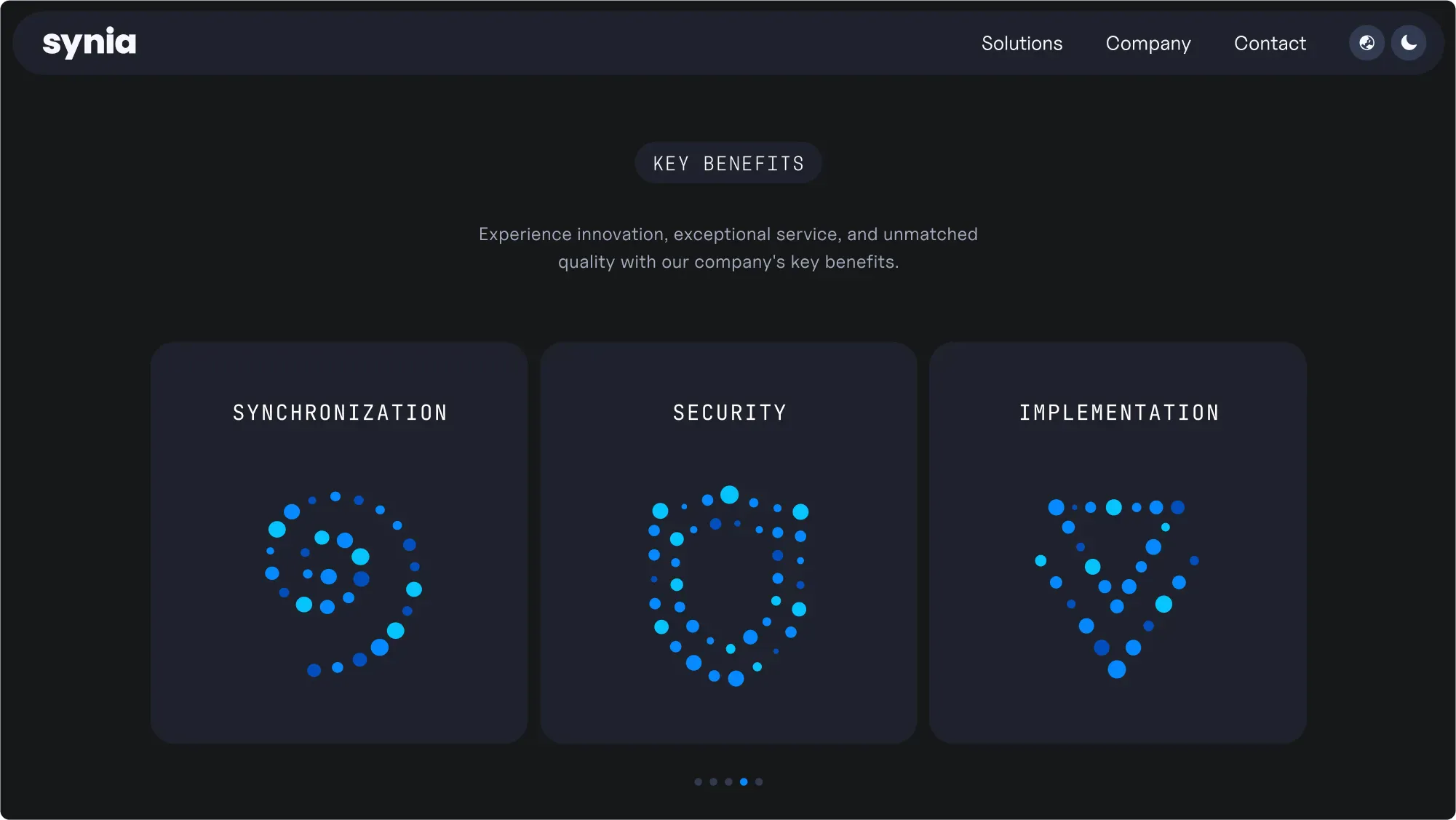Select the first carousel pagination dot
This screenshot has width=1456, height=820.
pyautogui.click(x=699, y=782)
